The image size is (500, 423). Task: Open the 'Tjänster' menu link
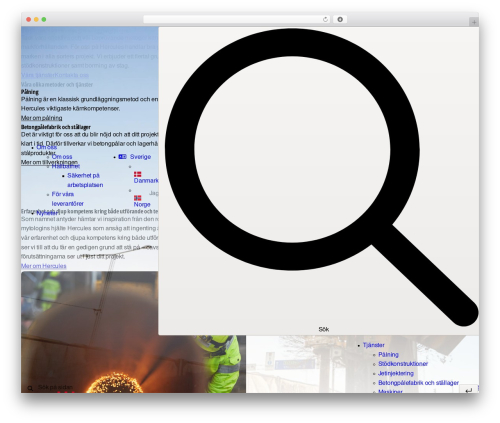374,345
